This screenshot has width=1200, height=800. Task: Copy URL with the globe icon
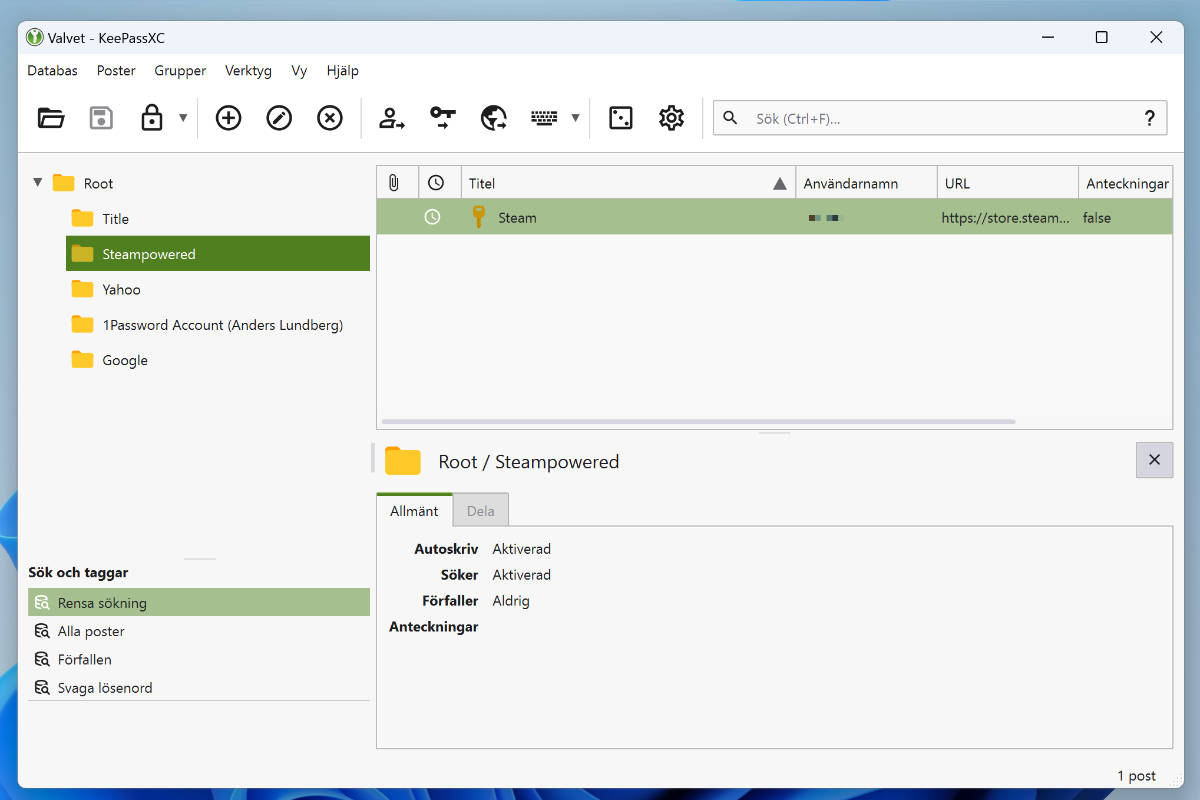494,118
